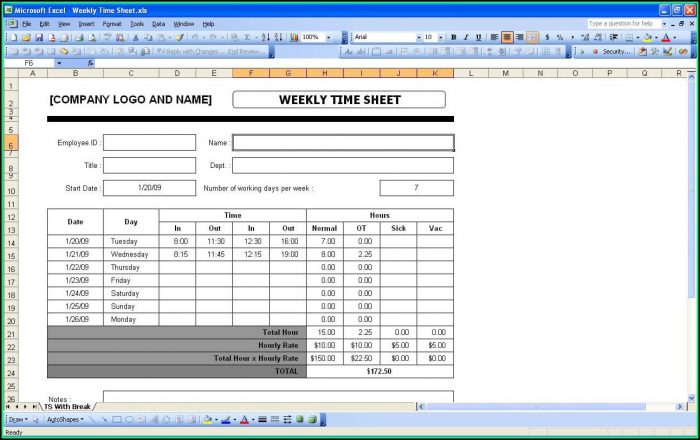Open Print Preview from the toolbar

[x=92, y=37]
